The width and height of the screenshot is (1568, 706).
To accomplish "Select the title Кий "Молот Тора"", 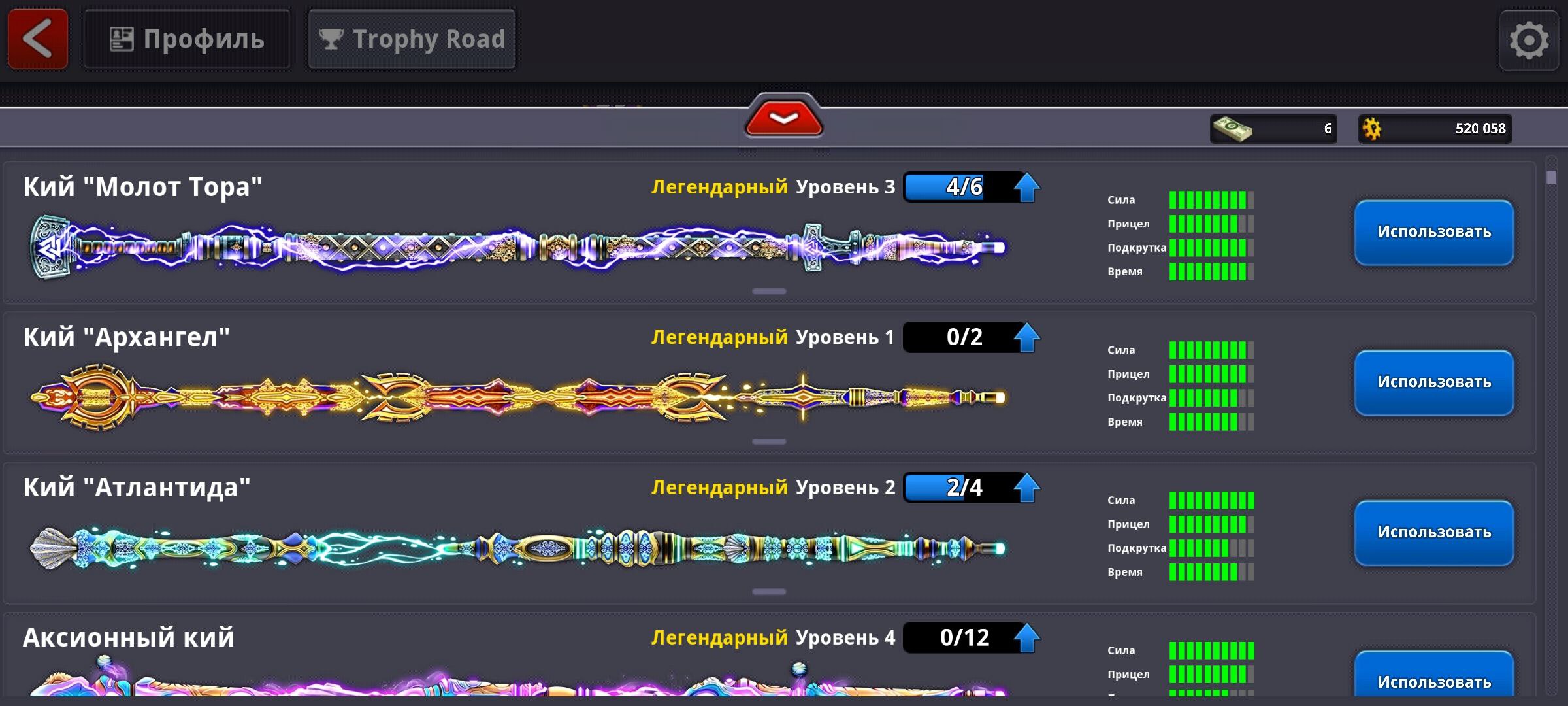I will tap(142, 188).
